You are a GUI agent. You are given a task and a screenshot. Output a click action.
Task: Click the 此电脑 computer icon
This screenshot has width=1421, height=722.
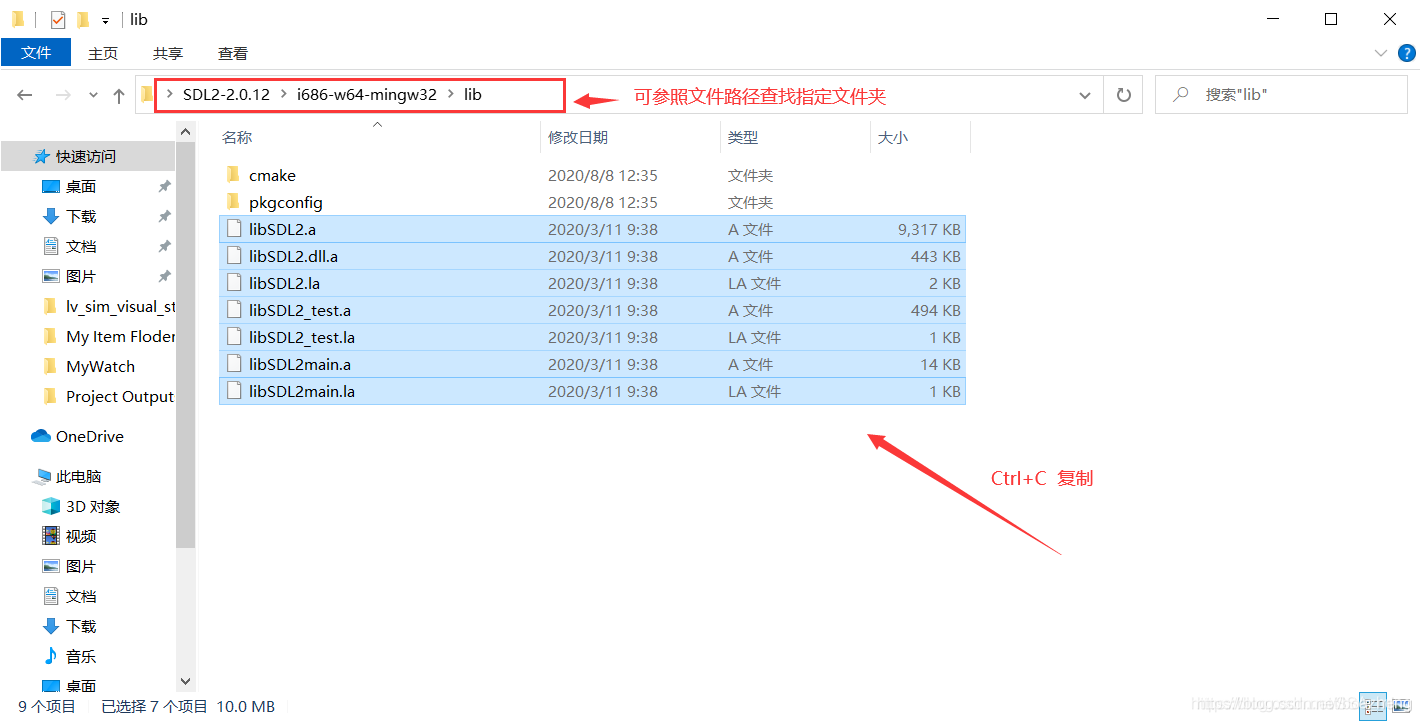pyautogui.click(x=42, y=476)
